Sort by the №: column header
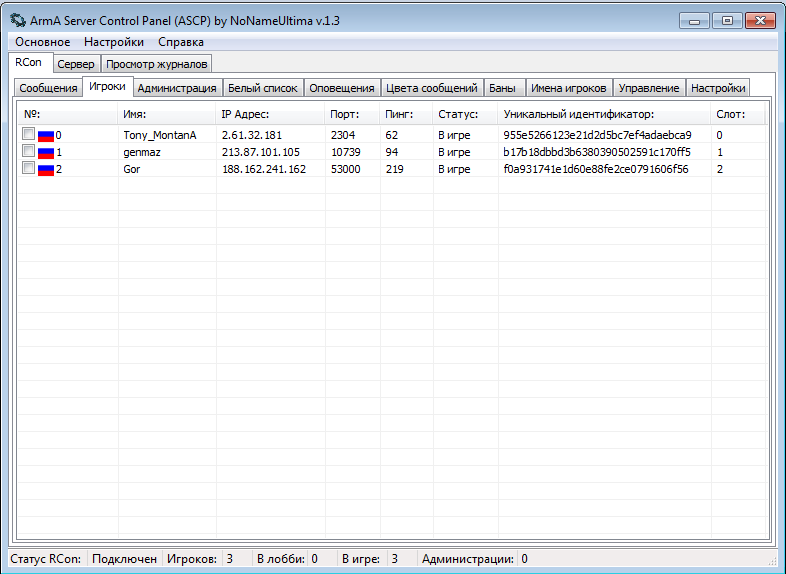The height and width of the screenshot is (574, 786). point(68,114)
